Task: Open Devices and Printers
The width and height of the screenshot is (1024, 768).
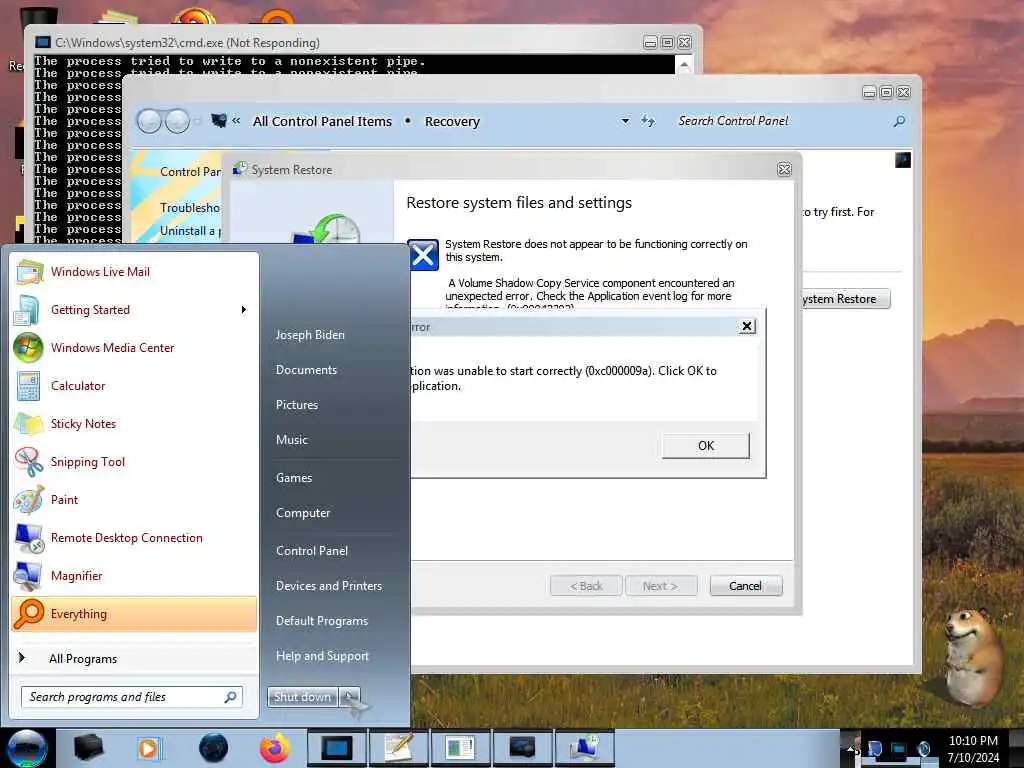Action: tap(328, 586)
